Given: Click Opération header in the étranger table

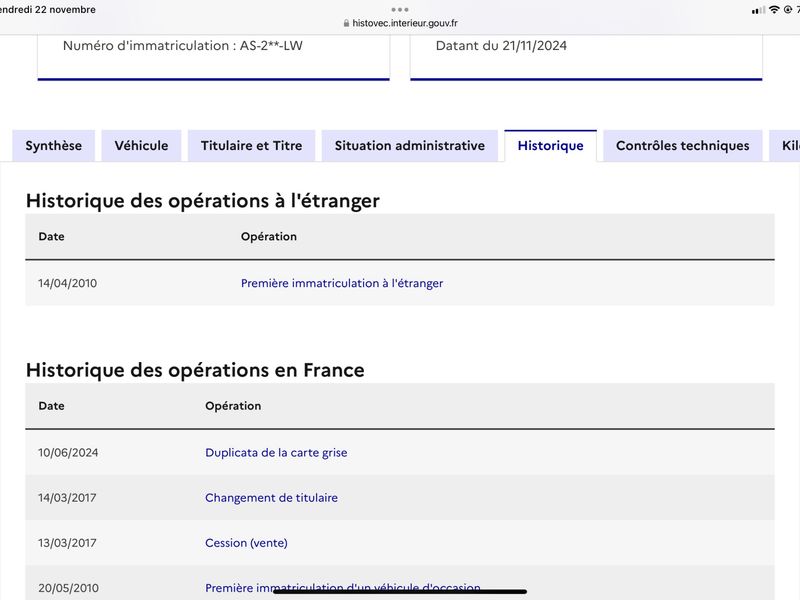Looking at the screenshot, I should (x=269, y=237).
